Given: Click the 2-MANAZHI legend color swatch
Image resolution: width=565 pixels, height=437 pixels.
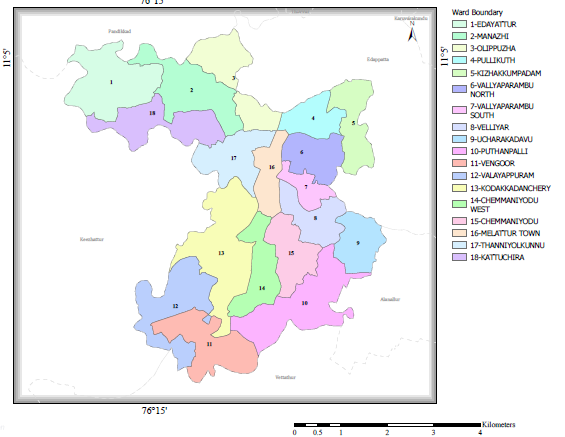Looking at the screenshot, I should [x=459, y=36].
